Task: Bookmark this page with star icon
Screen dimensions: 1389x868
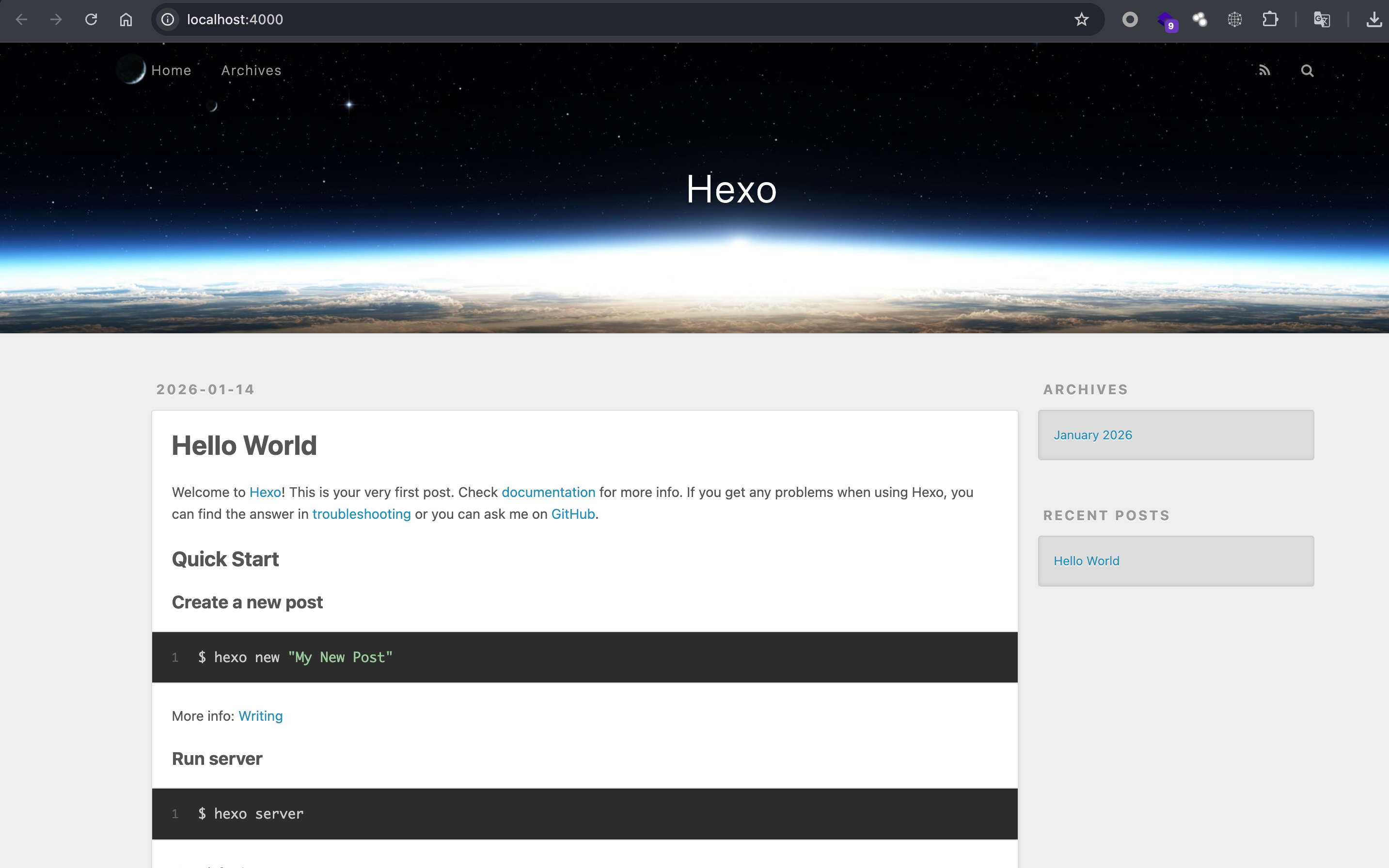Action: 1081,19
